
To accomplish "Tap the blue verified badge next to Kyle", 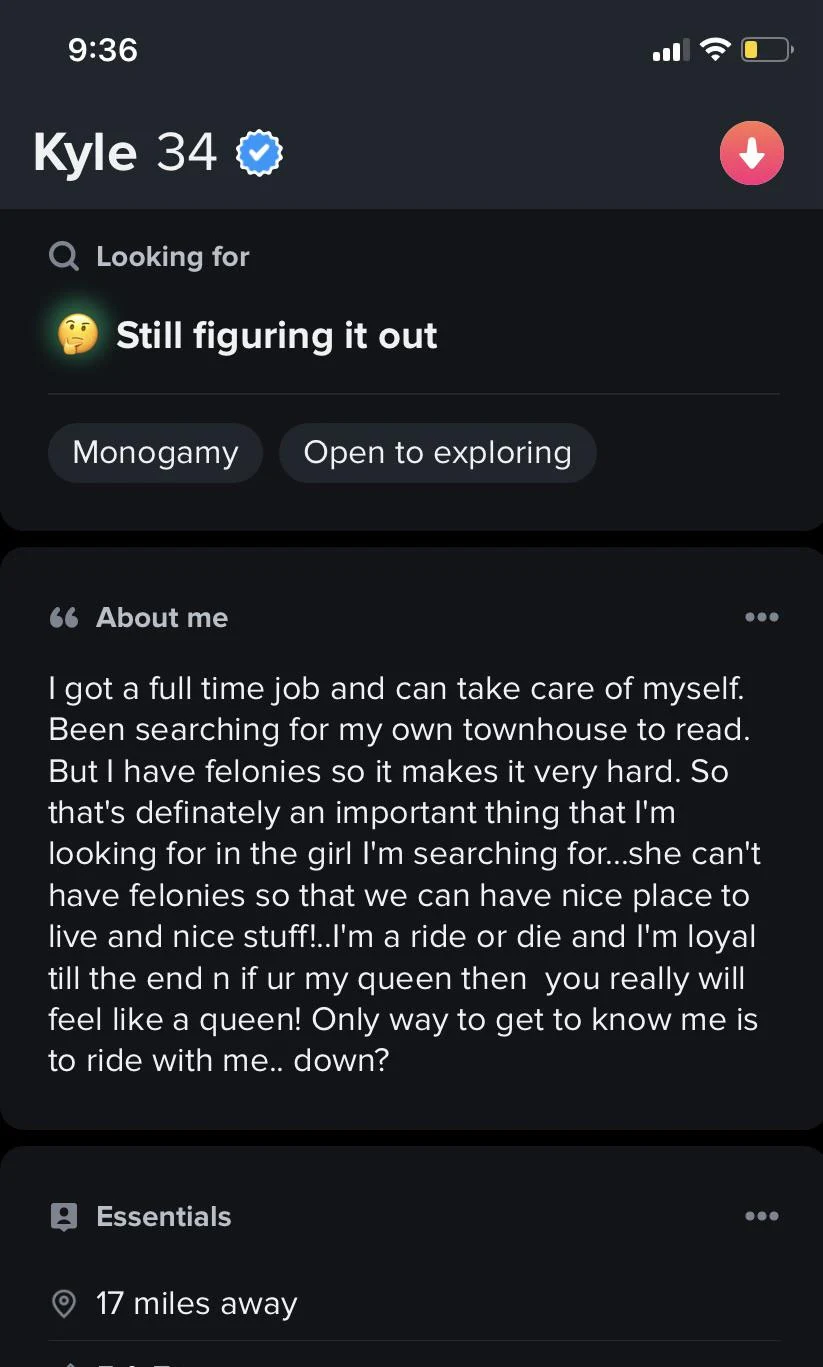I will click(x=259, y=154).
